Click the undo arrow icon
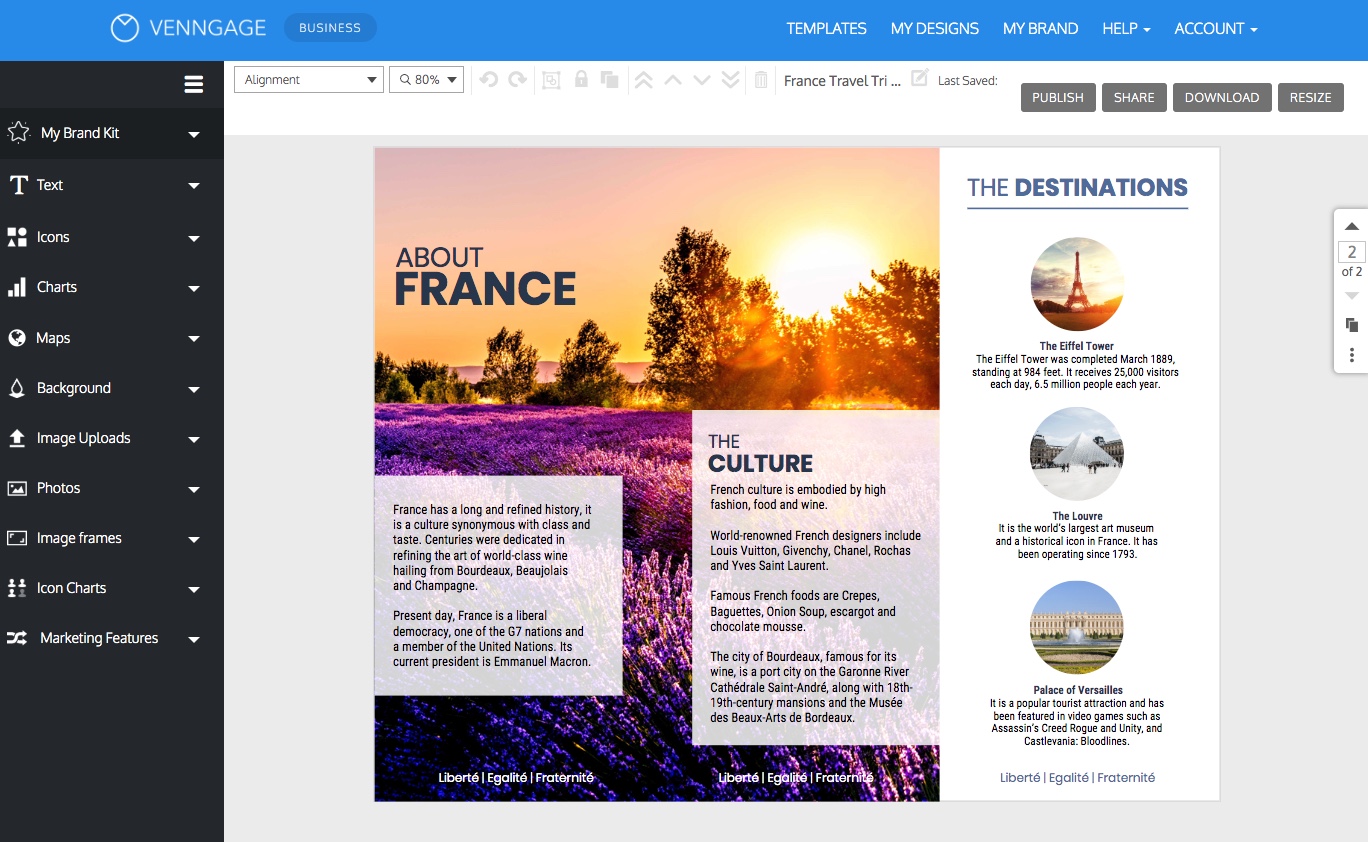The width and height of the screenshot is (1368, 842). [488, 80]
